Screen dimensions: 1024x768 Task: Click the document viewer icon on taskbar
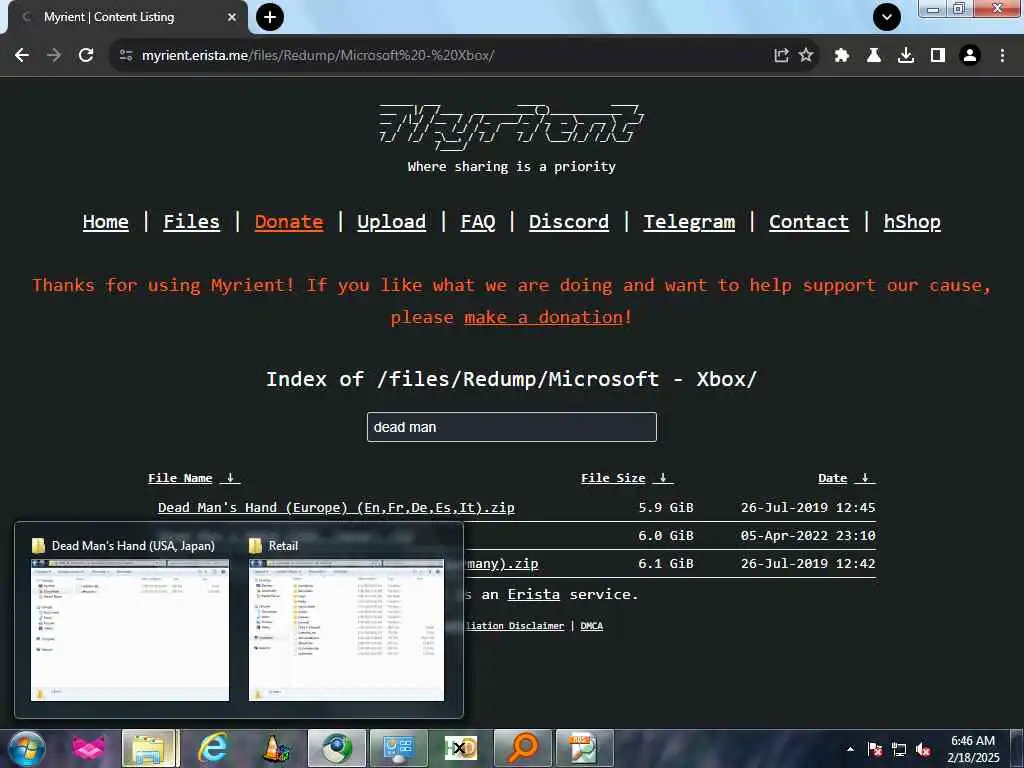[x=584, y=748]
